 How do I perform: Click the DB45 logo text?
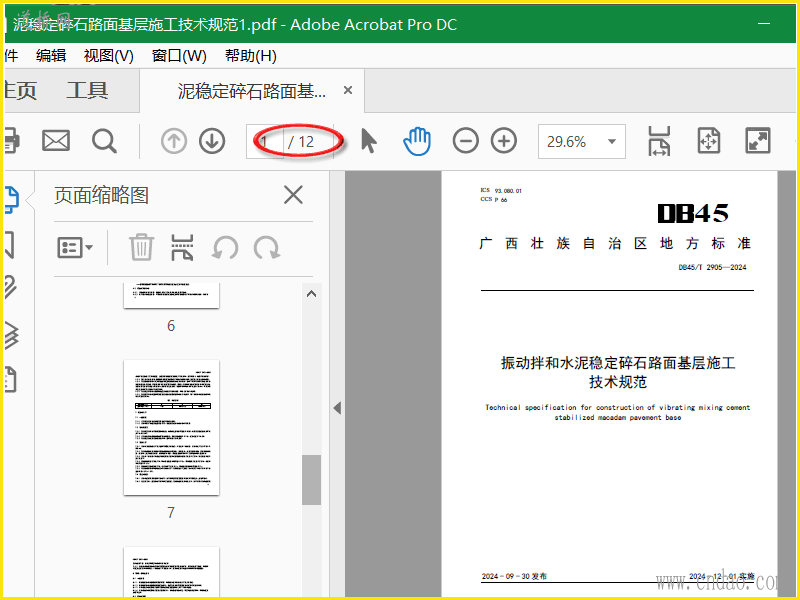692,213
